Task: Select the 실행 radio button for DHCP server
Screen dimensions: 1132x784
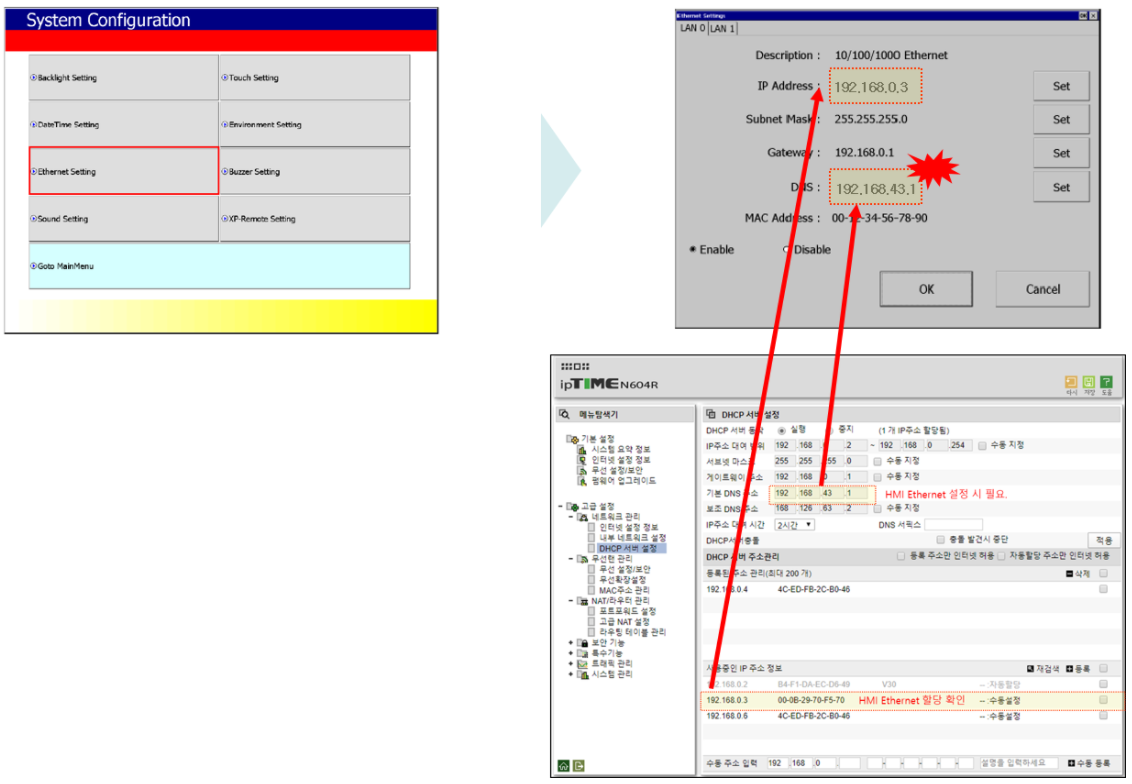Action: click(781, 431)
